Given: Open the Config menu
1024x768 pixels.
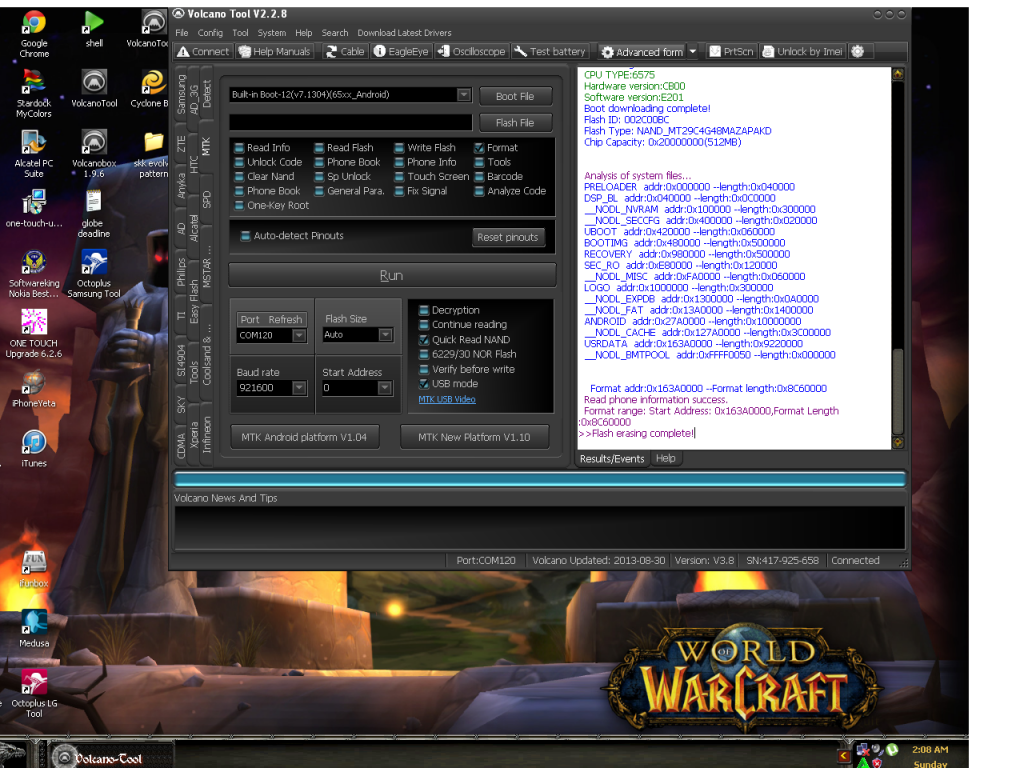Looking at the screenshot, I should 210,33.
